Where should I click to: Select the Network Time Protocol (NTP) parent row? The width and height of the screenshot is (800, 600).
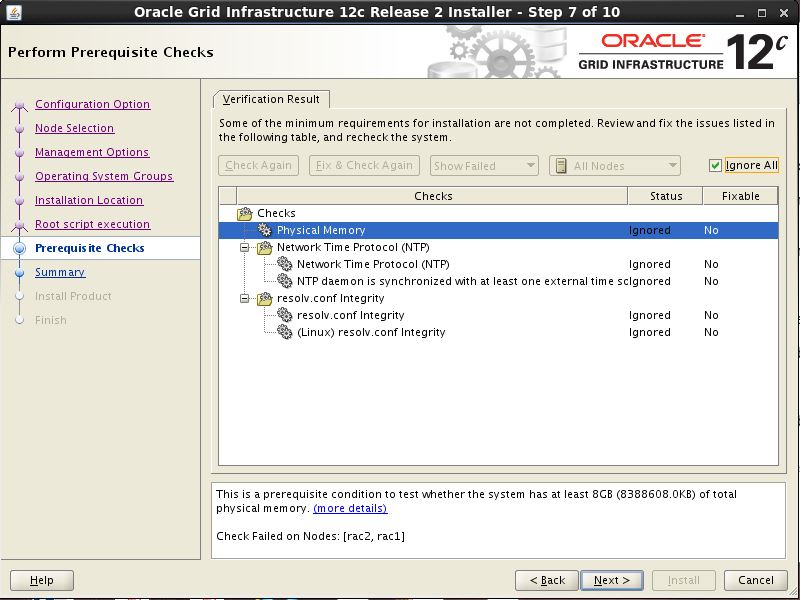(353, 247)
